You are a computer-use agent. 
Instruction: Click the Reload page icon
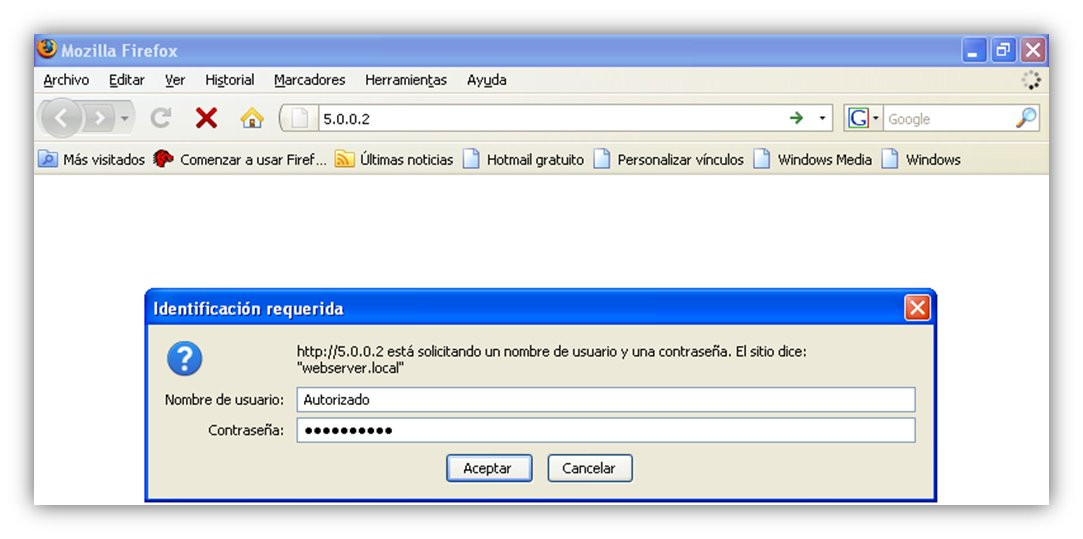tap(160, 119)
